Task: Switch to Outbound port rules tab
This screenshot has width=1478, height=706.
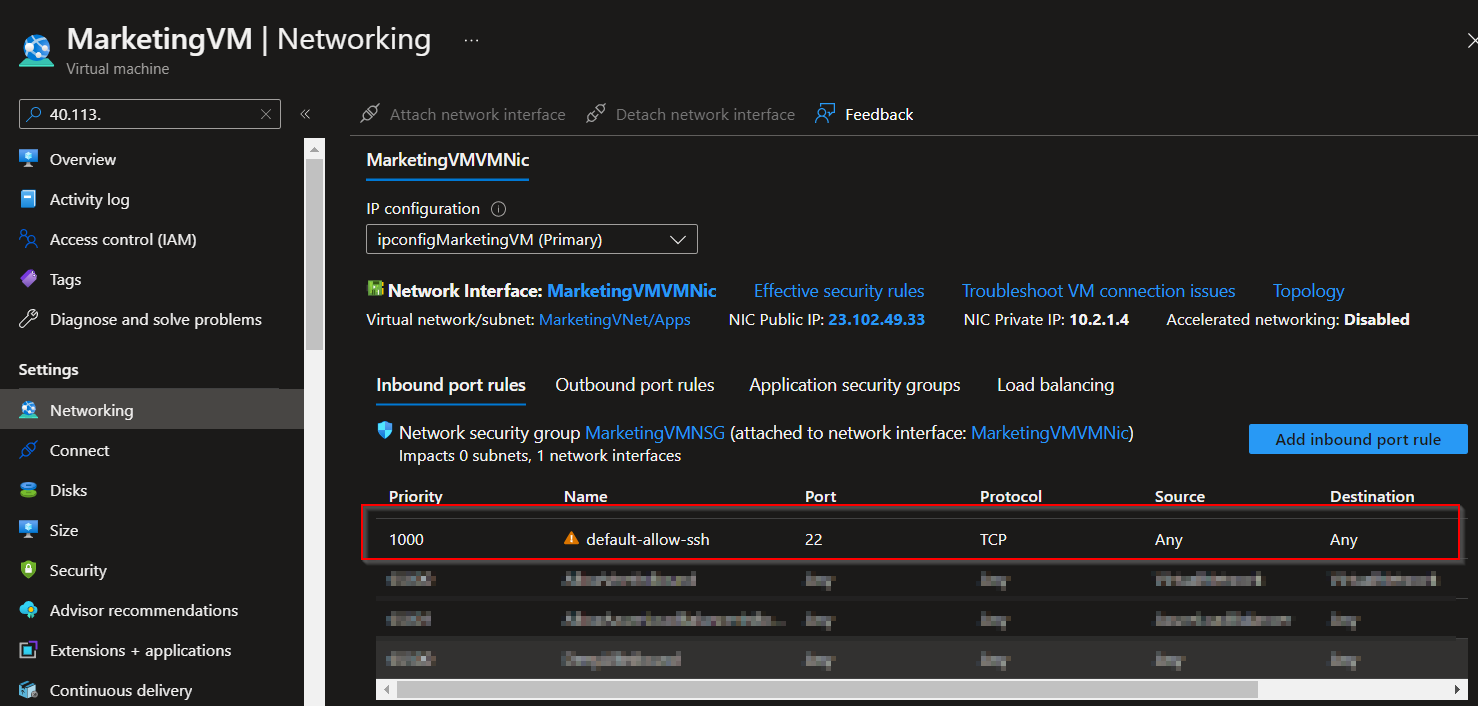Action: point(635,385)
